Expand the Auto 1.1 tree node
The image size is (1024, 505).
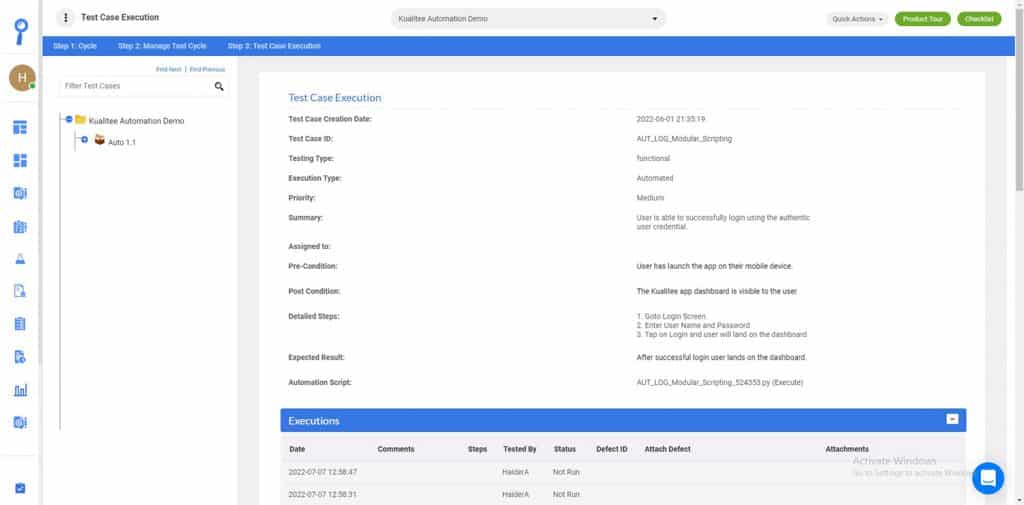(x=84, y=140)
